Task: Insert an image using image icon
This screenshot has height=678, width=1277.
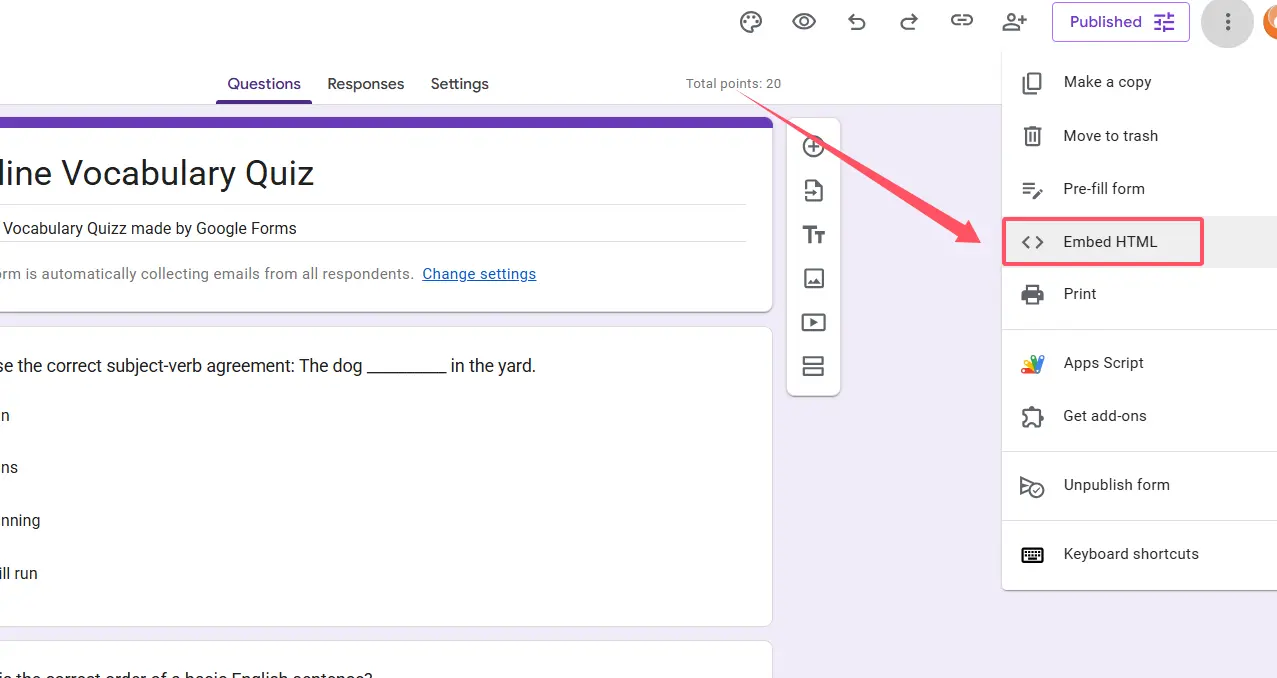Action: point(814,279)
